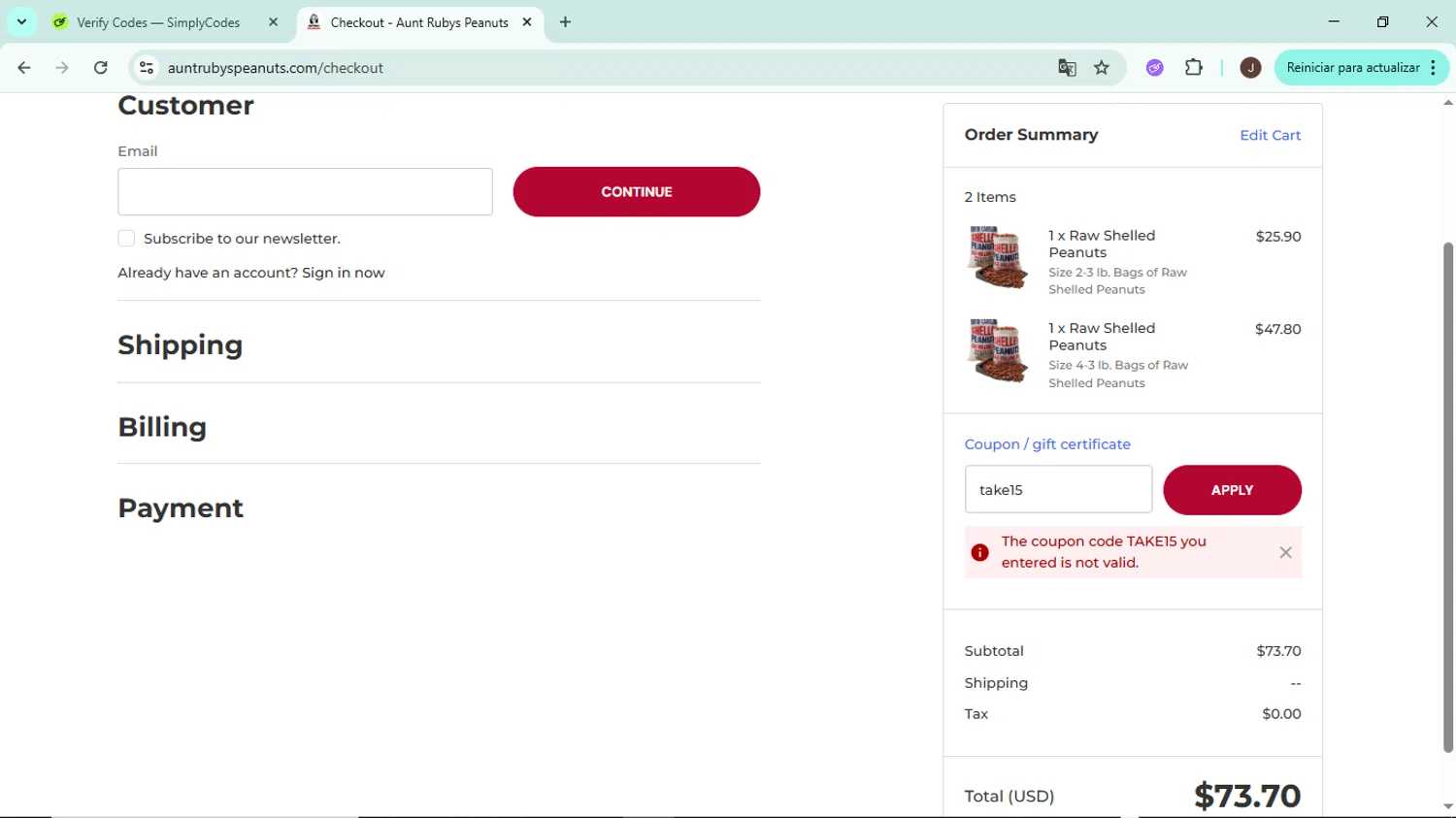The width and height of the screenshot is (1456, 818).
Task: Click the 2 Items label
Action: point(990,197)
